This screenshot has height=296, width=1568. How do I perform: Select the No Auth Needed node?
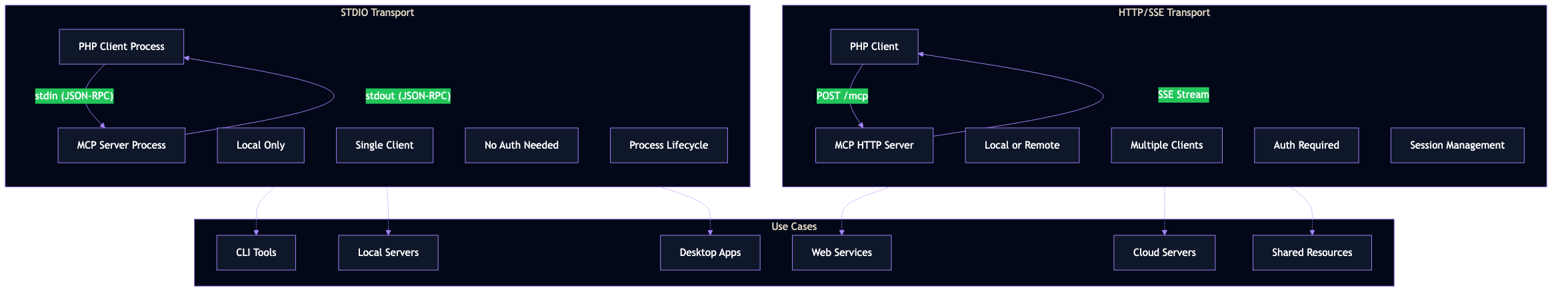point(521,145)
